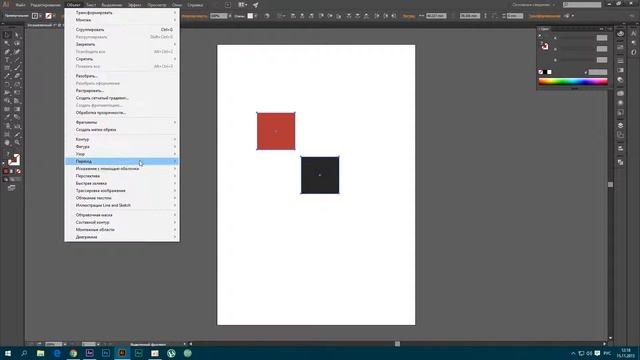Image resolution: width=640 pixels, height=360 pixels.
Task: Select the Pen tool
Action: coord(7,52)
